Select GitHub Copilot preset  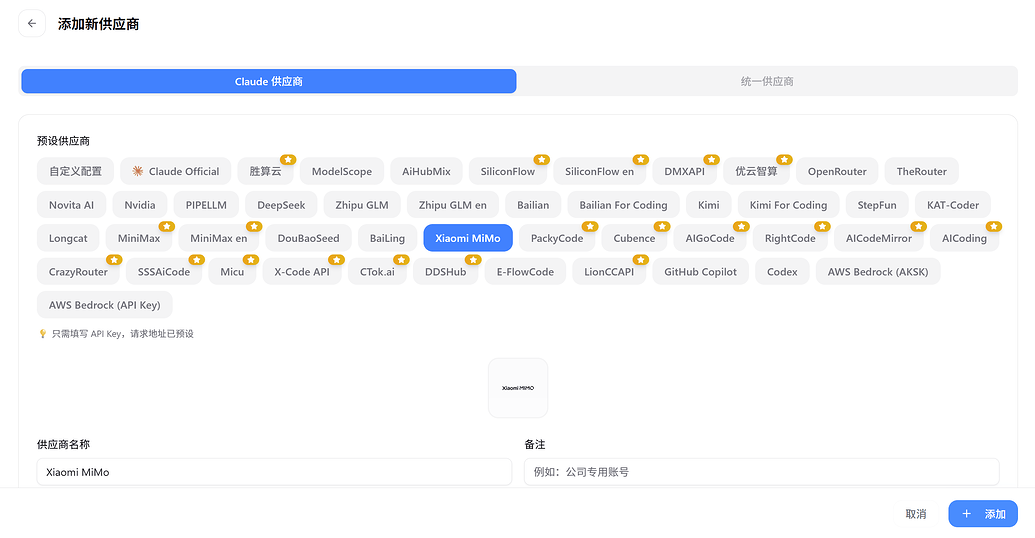click(x=700, y=272)
